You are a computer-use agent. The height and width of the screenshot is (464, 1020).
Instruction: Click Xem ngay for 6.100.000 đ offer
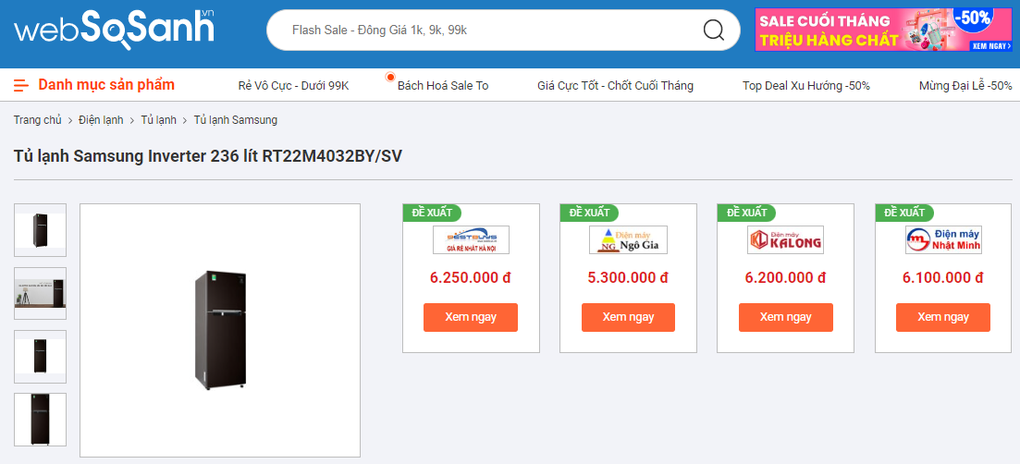(943, 318)
